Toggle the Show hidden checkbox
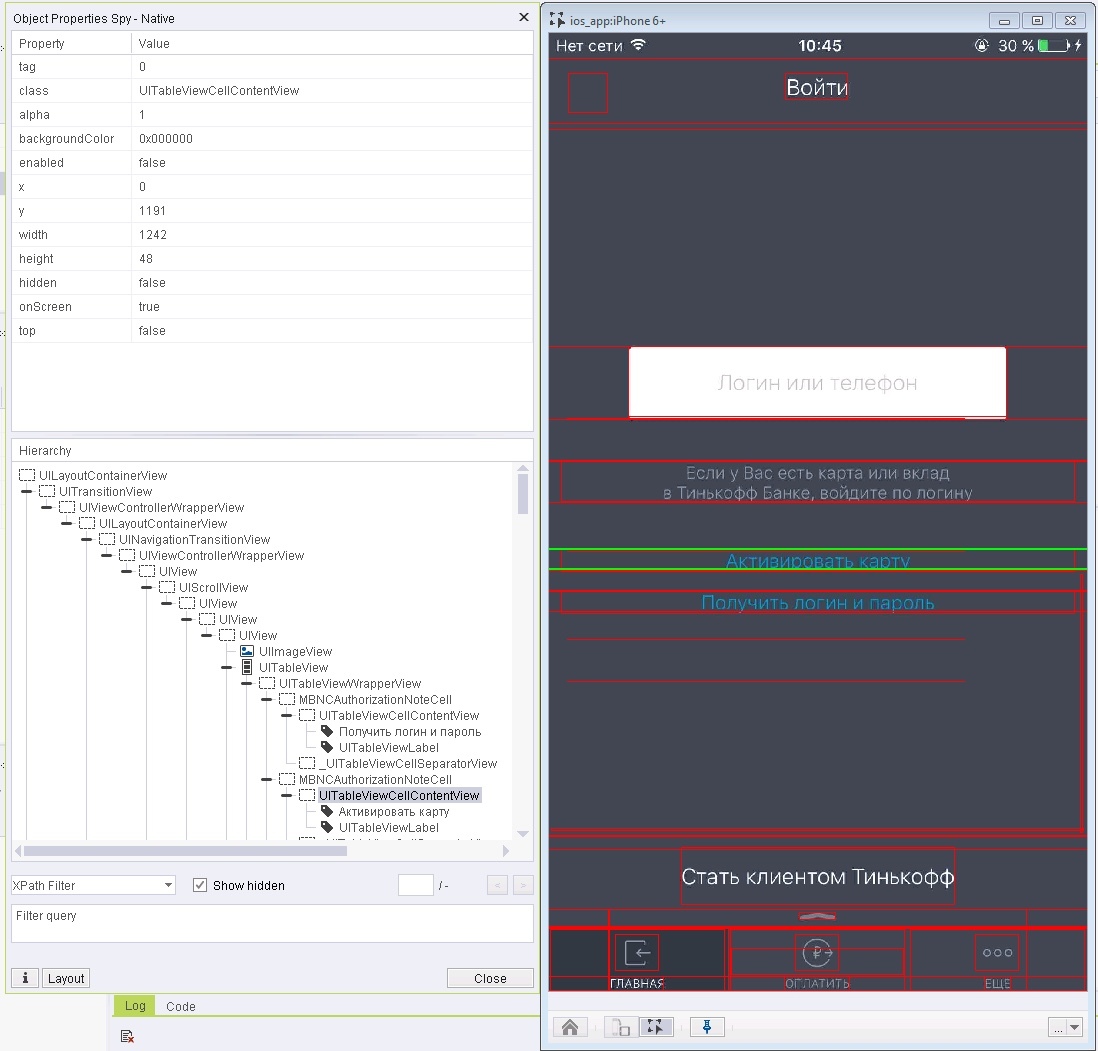 pyautogui.click(x=200, y=885)
